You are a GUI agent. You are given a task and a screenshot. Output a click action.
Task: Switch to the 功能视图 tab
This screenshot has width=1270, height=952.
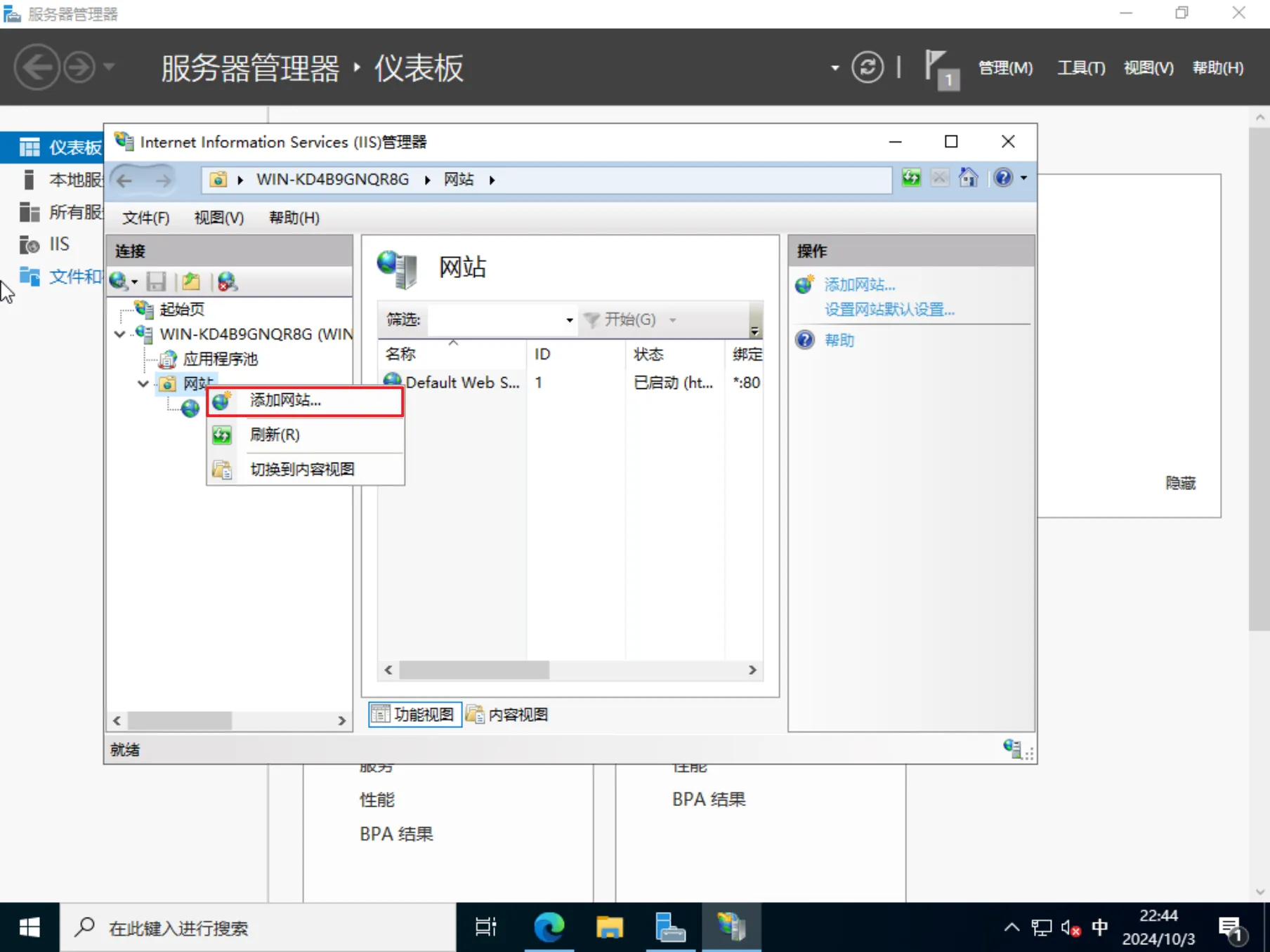(414, 715)
